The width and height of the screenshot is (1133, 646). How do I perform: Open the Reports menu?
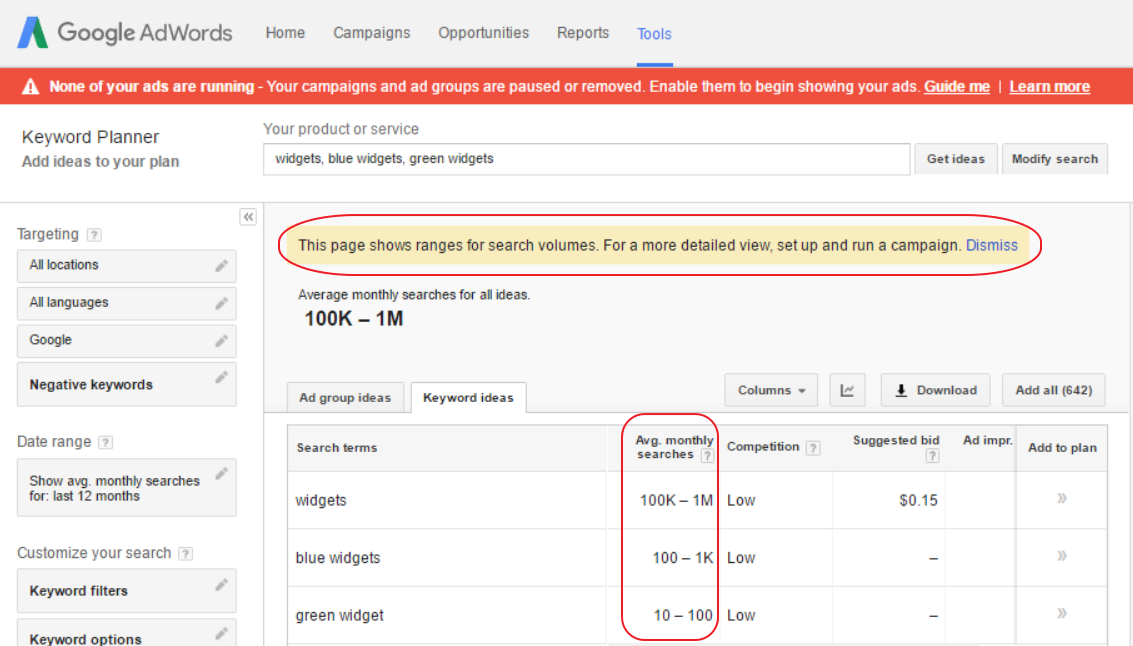[x=583, y=33]
